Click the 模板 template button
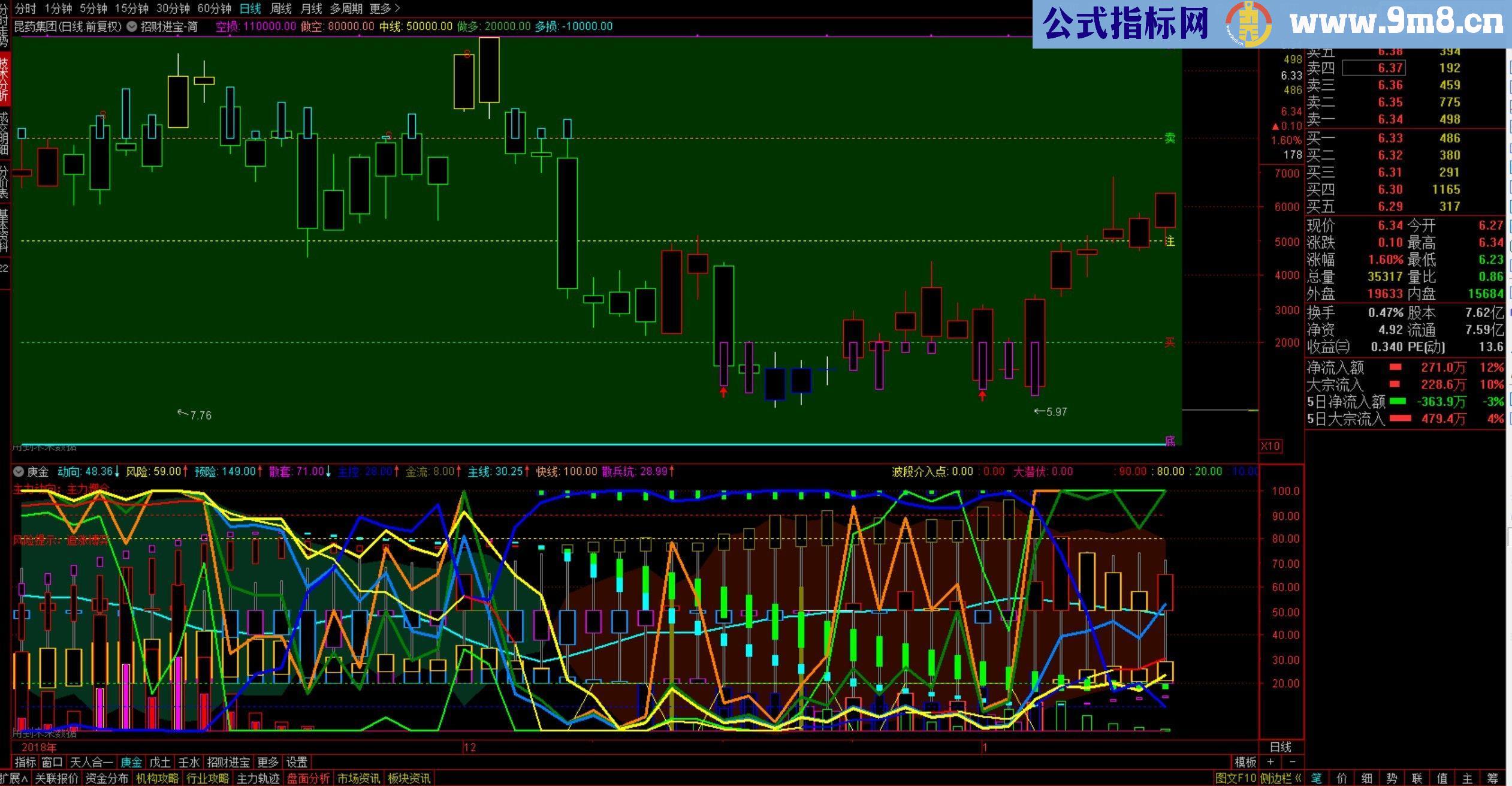 tap(1245, 762)
